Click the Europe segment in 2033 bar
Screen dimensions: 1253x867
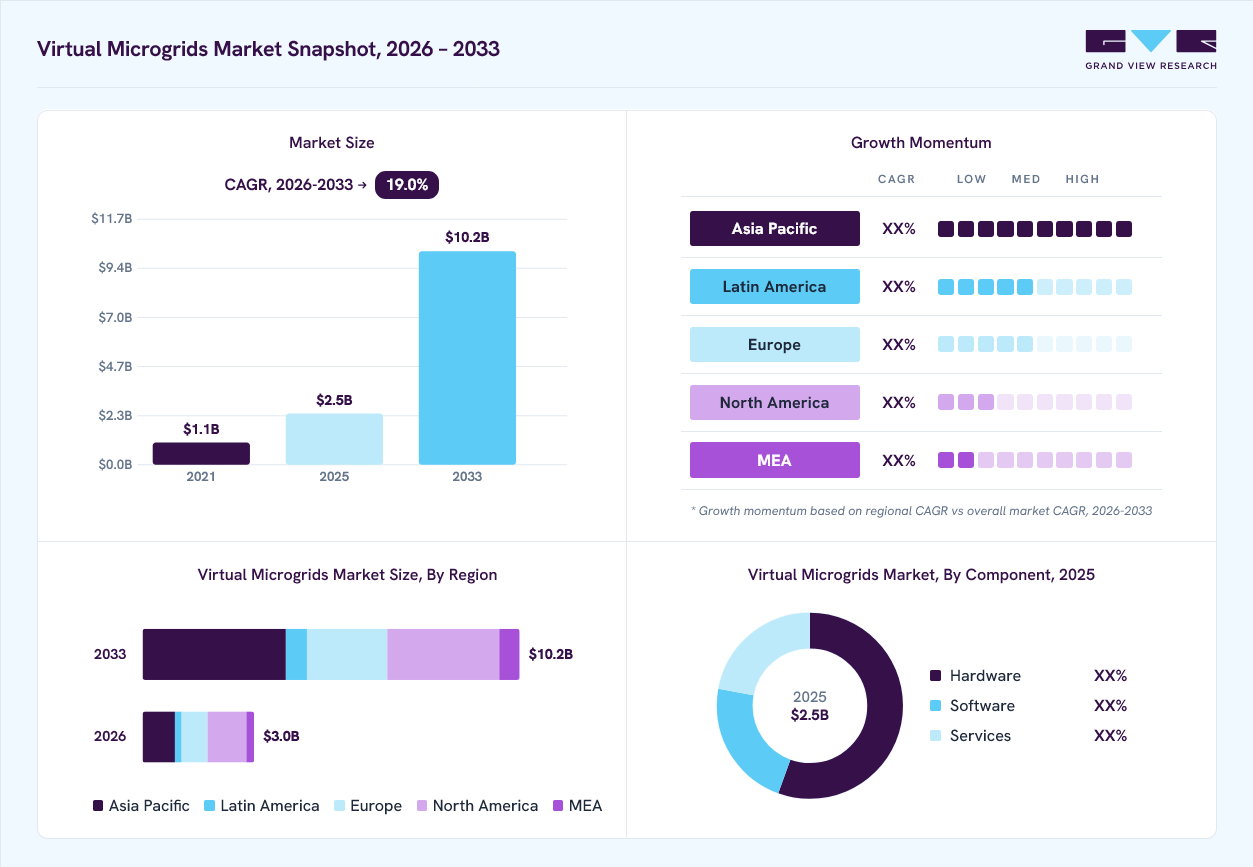click(347, 655)
